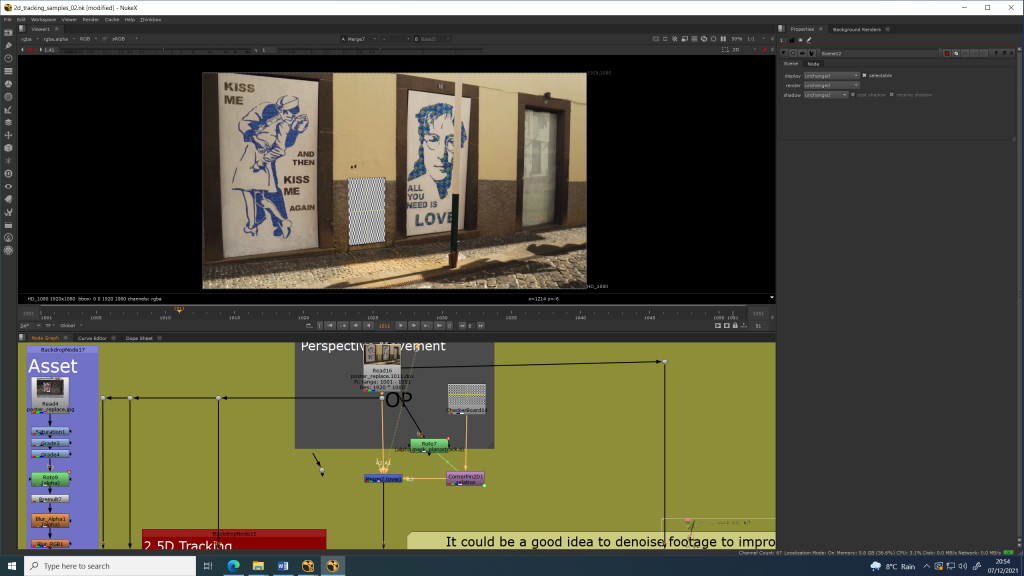Open the rgba channel set dropdown

tap(30, 39)
